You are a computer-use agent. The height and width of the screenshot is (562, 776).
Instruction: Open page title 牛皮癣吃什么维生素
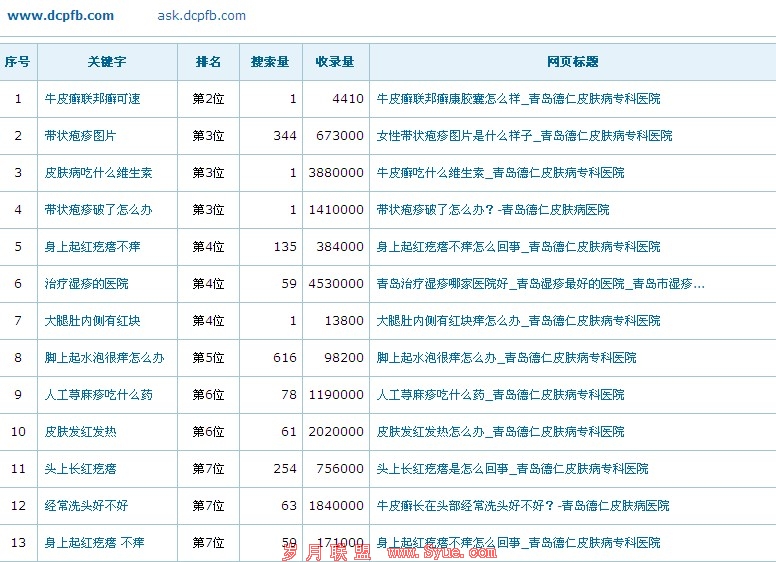coord(500,173)
